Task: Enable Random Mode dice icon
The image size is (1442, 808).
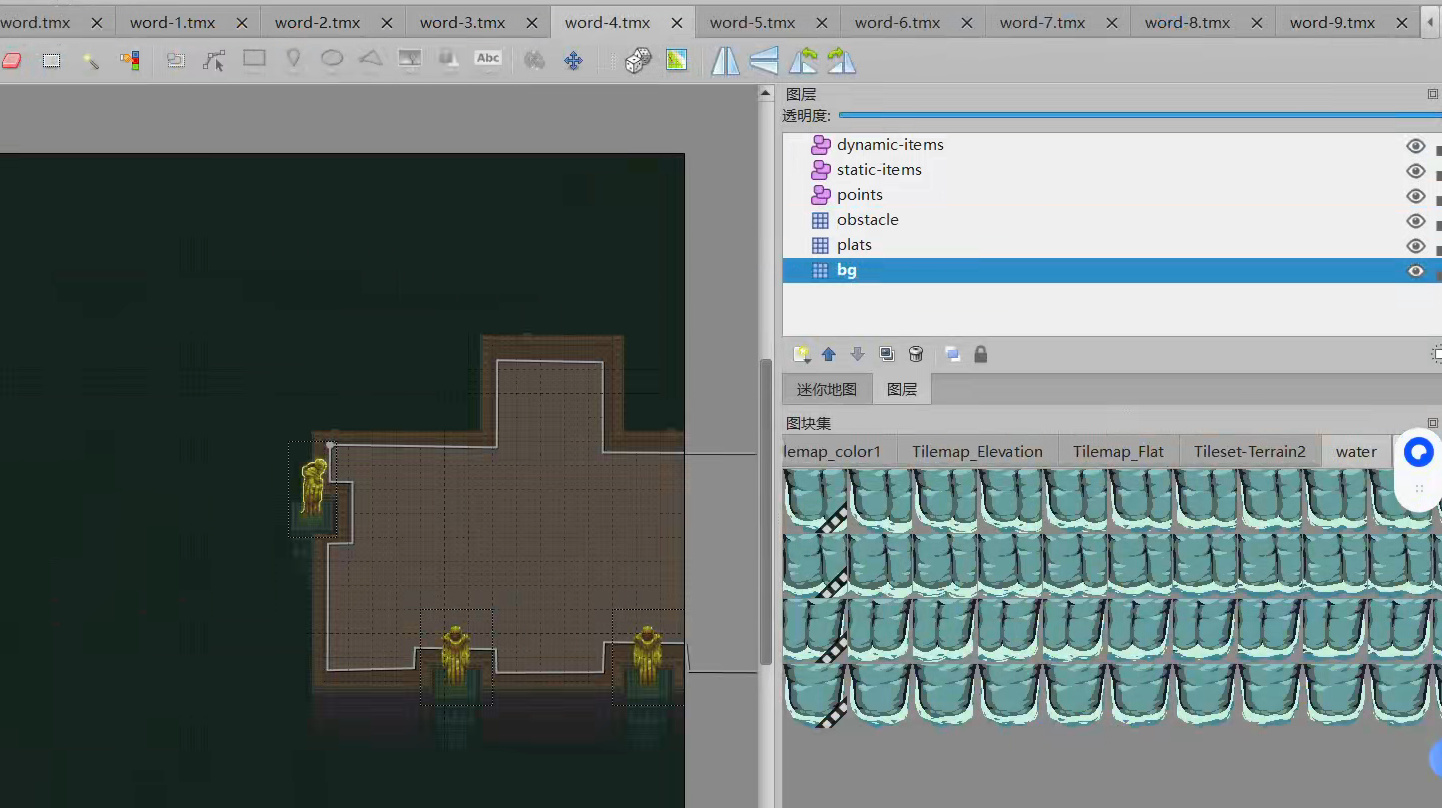Action: pos(638,61)
